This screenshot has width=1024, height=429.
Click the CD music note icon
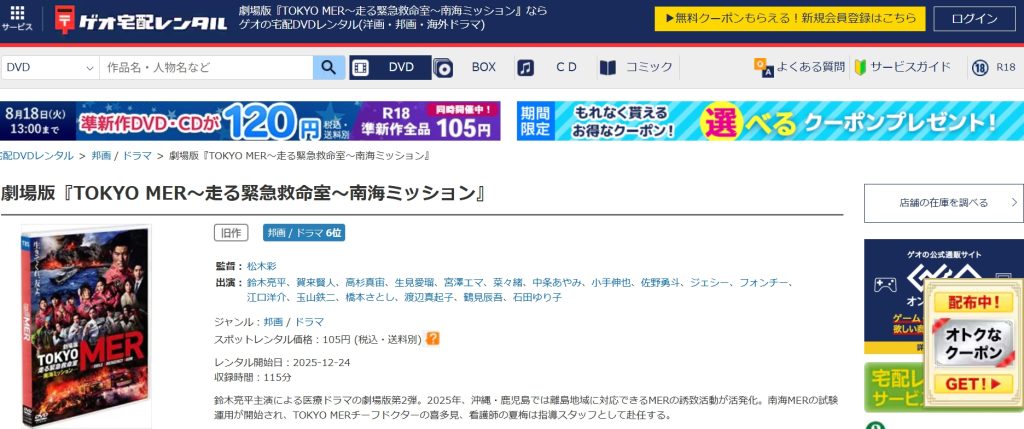pos(525,68)
